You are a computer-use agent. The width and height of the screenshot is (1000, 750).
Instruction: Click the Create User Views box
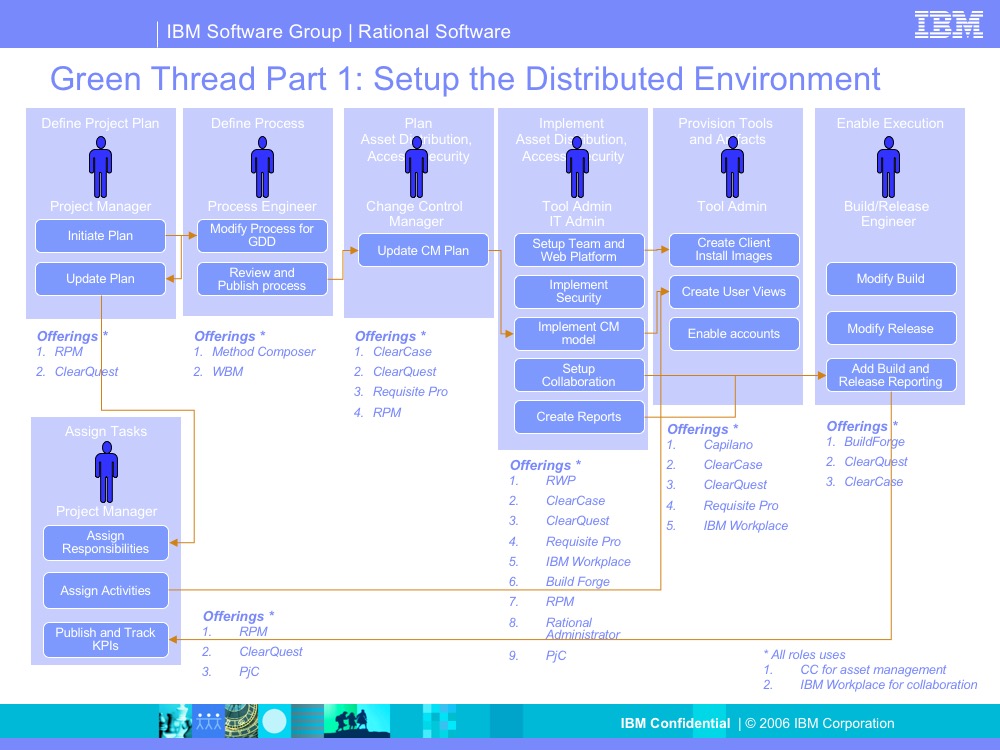(734, 291)
